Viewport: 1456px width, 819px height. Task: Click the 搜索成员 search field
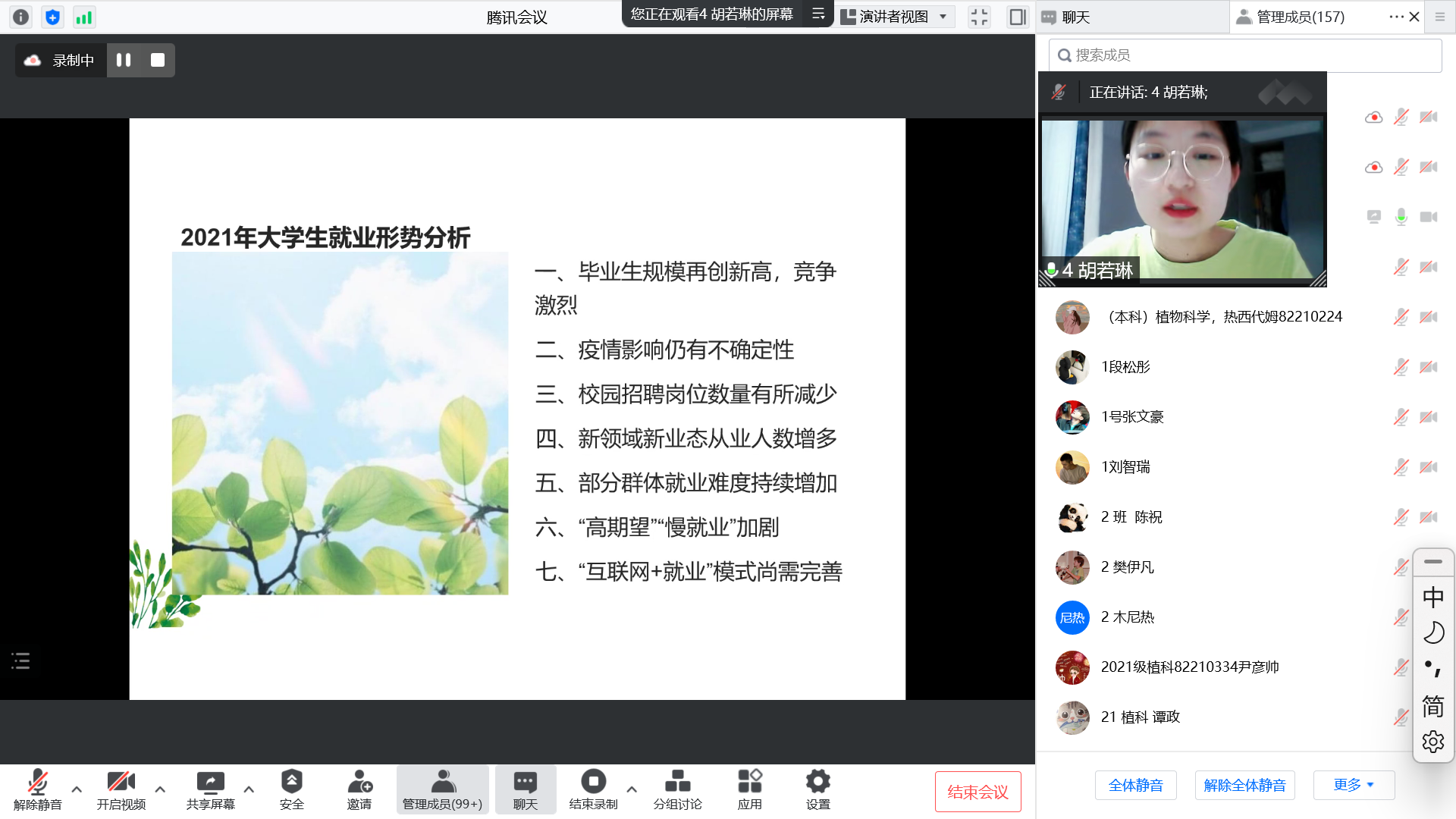(1244, 55)
